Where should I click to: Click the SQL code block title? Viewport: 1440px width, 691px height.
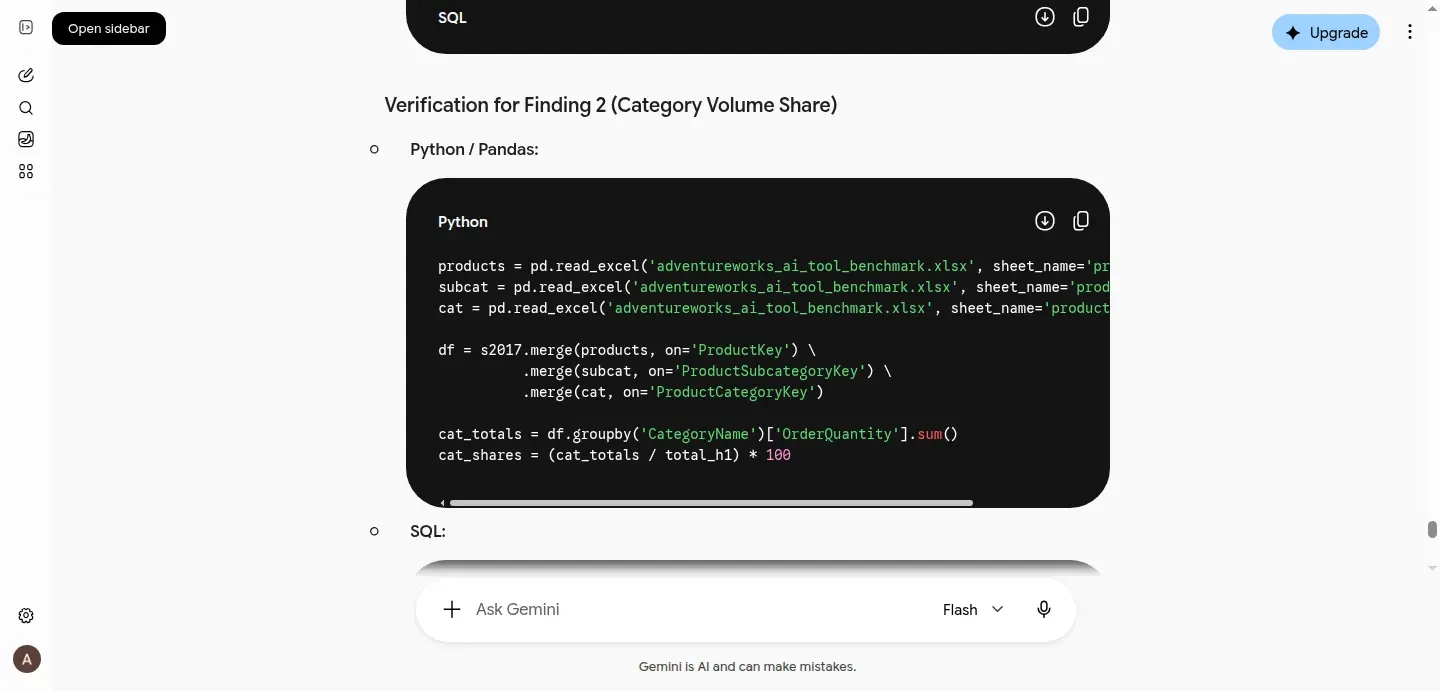[x=452, y=18]
